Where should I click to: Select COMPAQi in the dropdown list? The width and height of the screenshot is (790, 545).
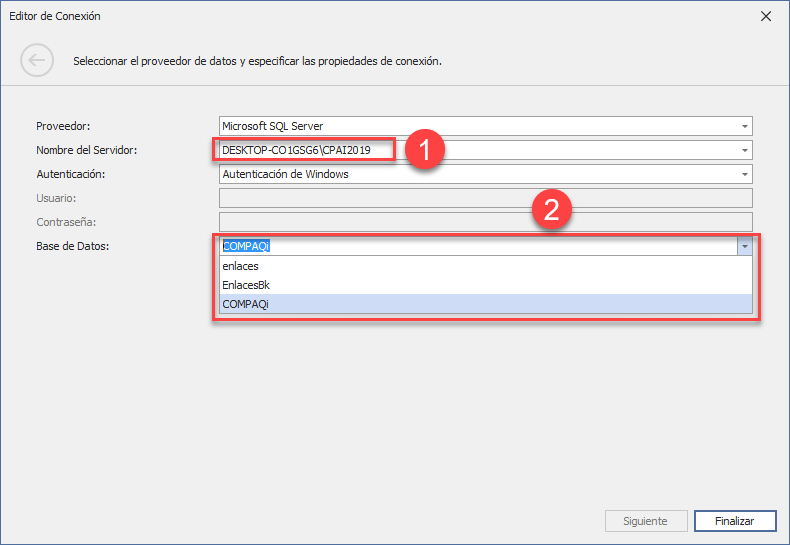coord(486,304)
